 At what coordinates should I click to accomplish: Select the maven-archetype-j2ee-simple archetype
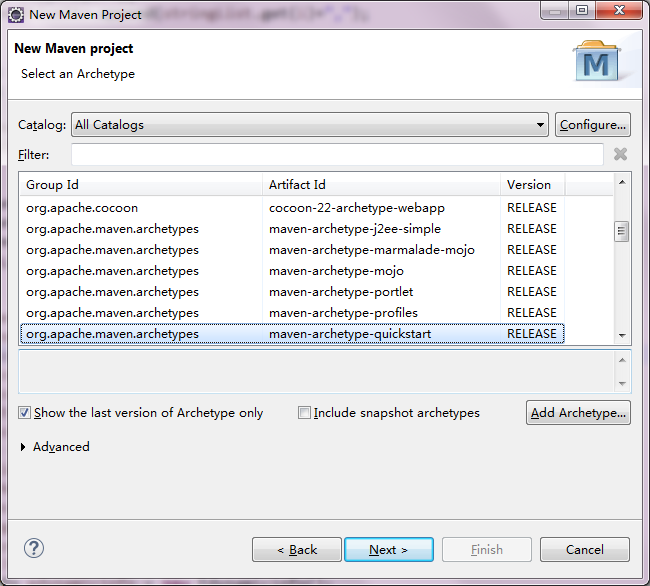click(292, 229)
